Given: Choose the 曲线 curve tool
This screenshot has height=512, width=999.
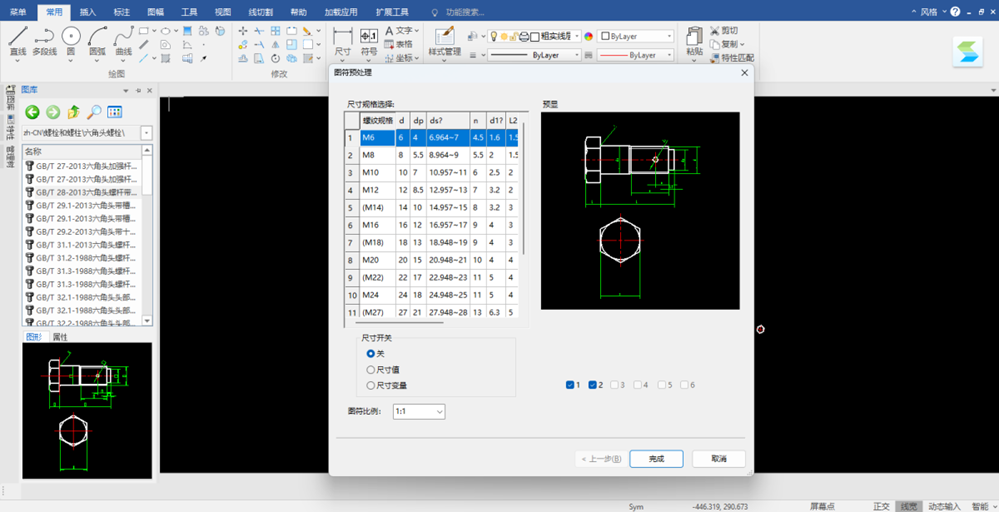Looking at the screenshot, I should click(123, 41).
